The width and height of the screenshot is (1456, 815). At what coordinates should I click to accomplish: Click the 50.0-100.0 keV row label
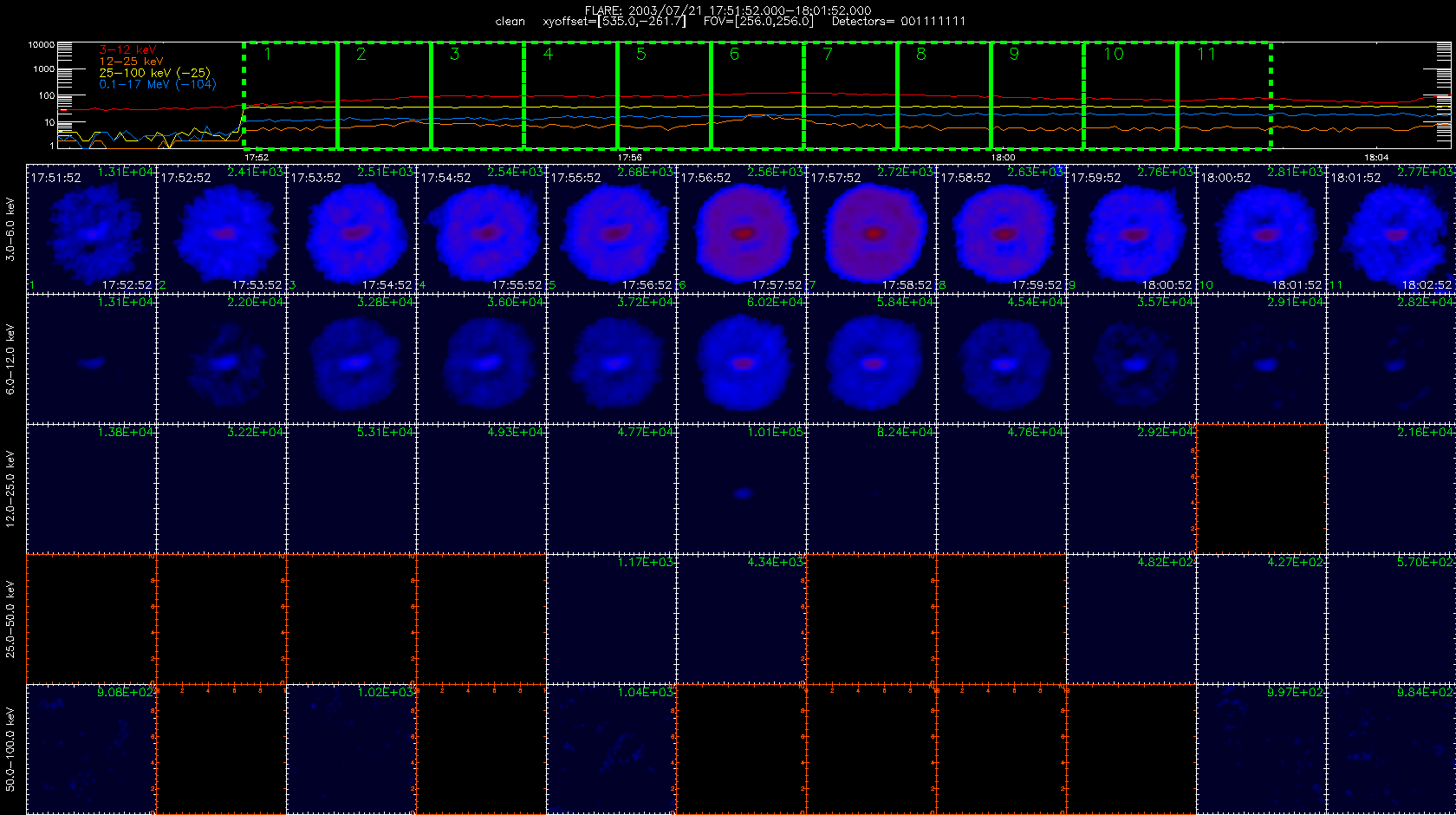[10, 749]
